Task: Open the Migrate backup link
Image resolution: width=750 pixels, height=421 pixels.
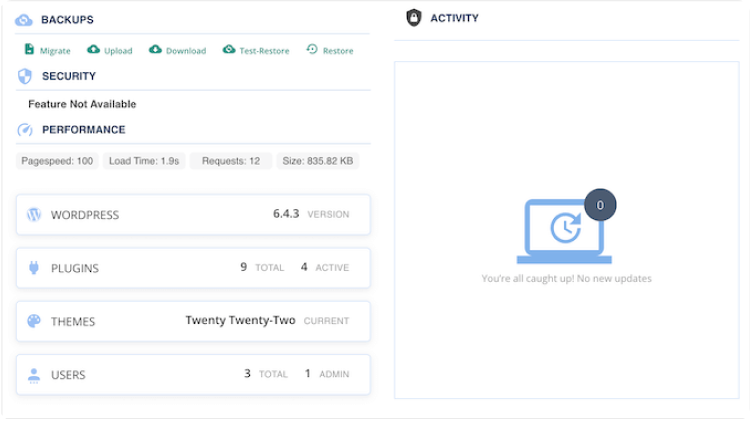Action: [x=54, y=50]
